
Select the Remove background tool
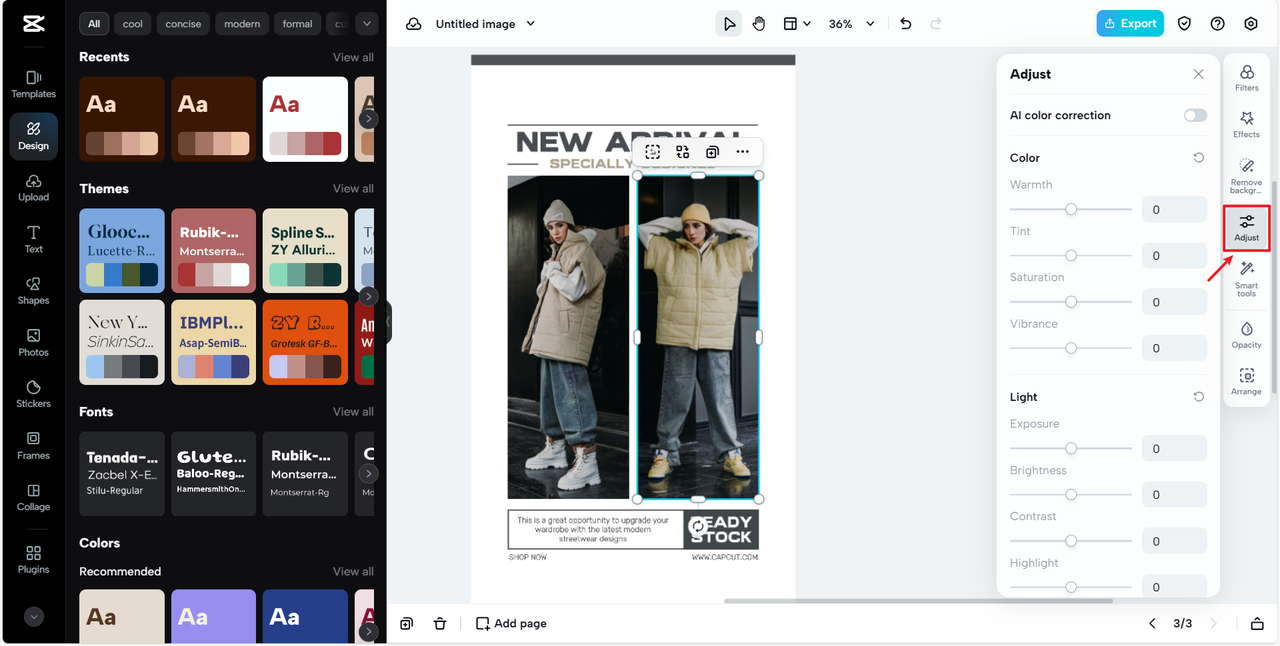(x=1246, y=176)
